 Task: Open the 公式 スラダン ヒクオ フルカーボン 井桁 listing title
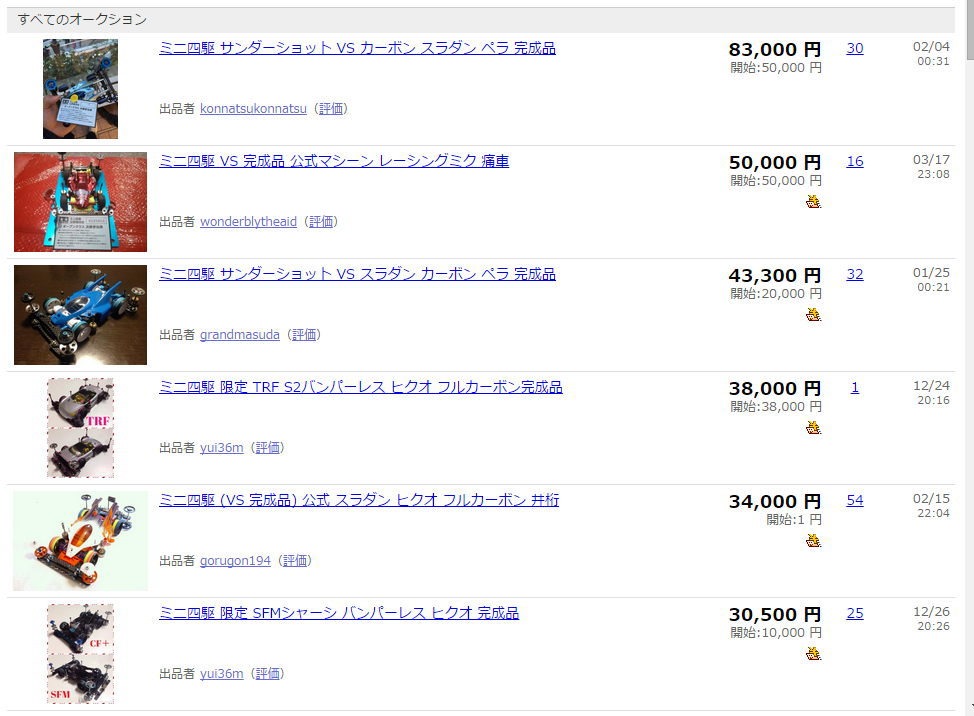point(359,501)
